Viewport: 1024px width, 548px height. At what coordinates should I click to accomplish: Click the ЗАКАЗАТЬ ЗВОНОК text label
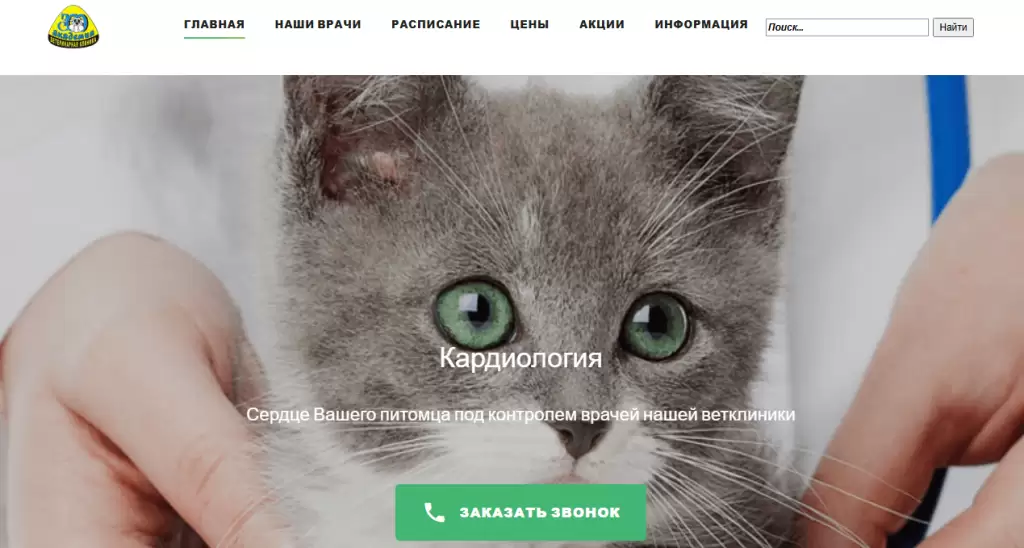tap(539, 513)
